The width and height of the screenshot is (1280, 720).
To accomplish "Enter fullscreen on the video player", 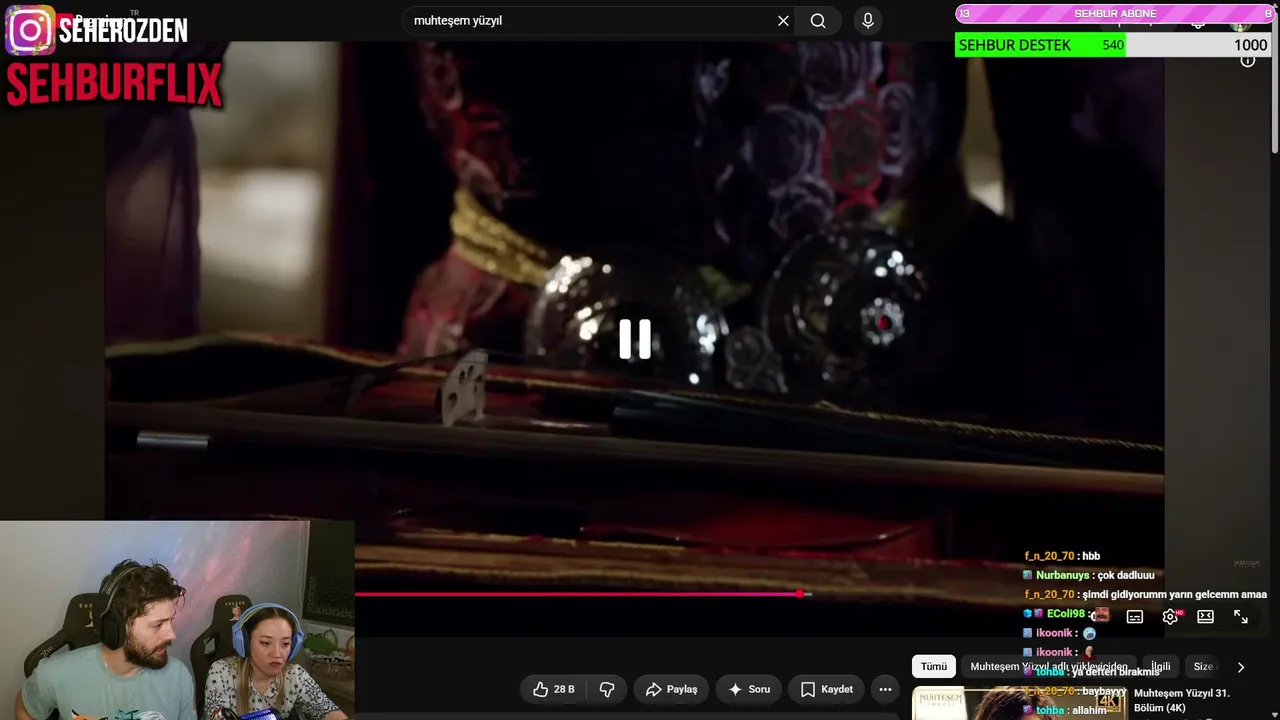I will click(1241, 617).
